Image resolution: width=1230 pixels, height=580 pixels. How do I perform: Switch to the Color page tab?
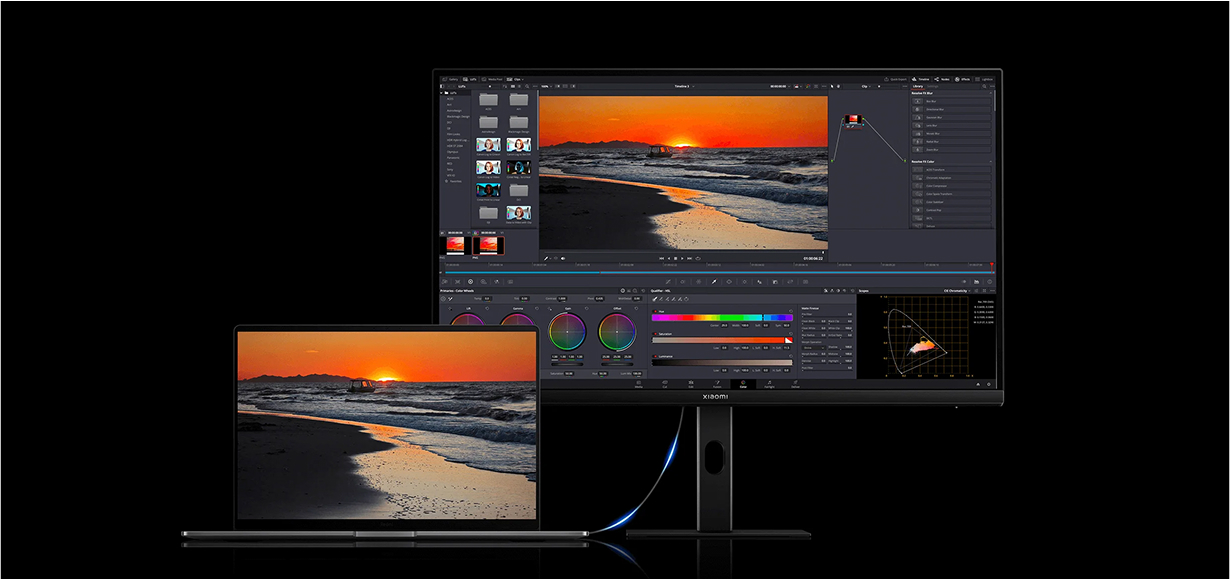pyautogui.click(x=743, y=383)
